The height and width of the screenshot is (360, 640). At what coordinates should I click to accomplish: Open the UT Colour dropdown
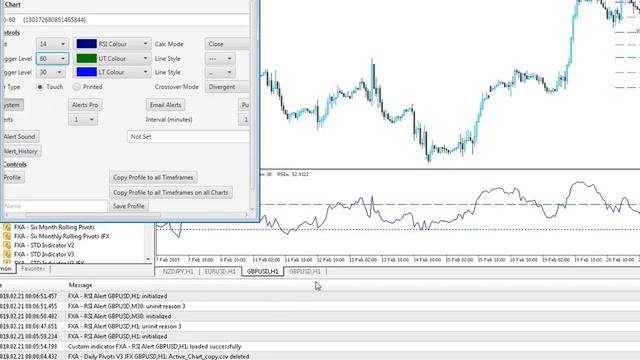coord(112,59)
